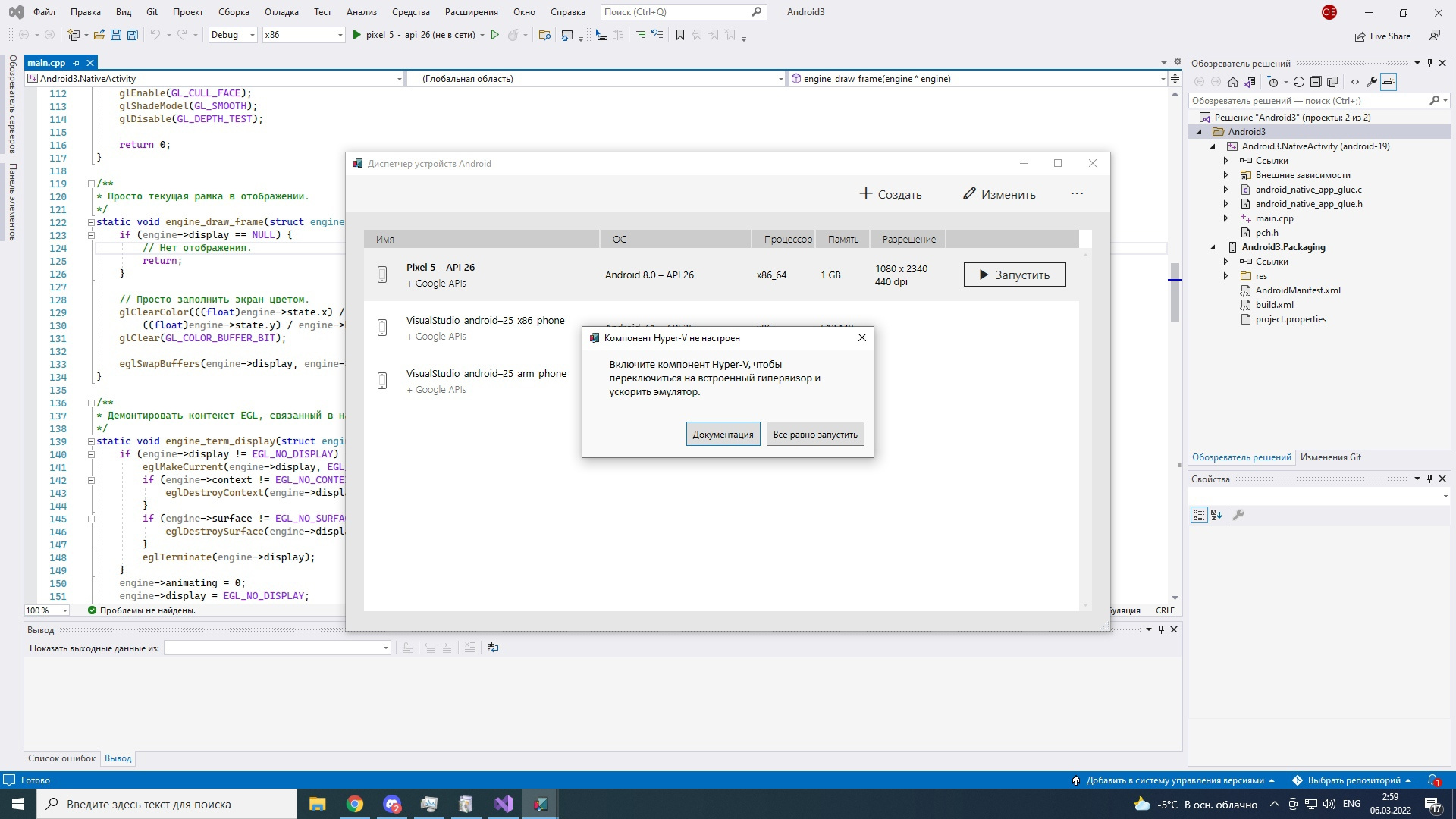The image size is (1456, 819).
Task: Open Properties wrench in Solution Explorer toolbar
Action: (1372, 82)
